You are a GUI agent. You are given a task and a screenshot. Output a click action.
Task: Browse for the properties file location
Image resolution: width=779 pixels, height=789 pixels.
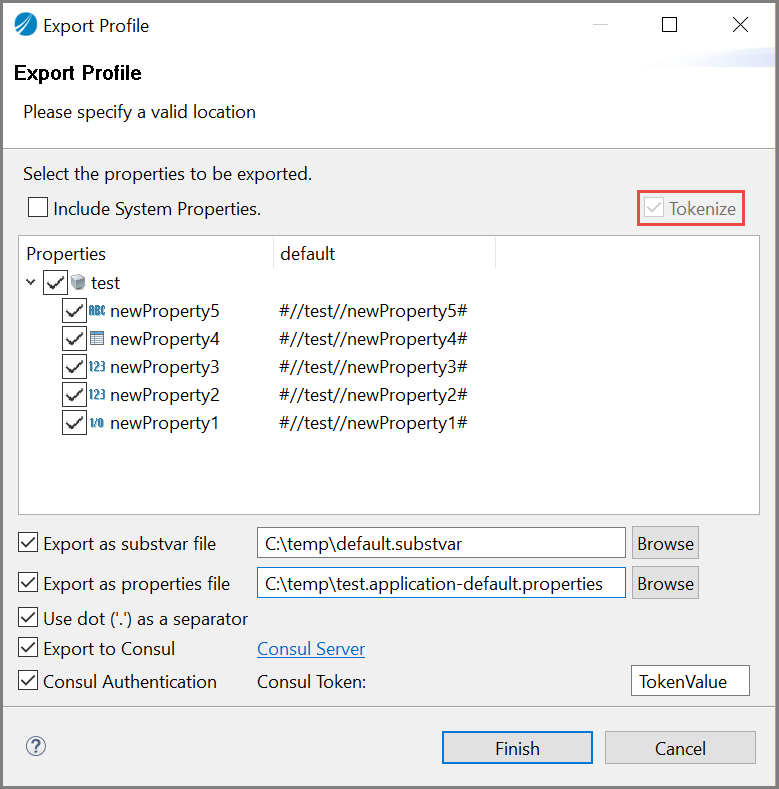coord(665,583)
